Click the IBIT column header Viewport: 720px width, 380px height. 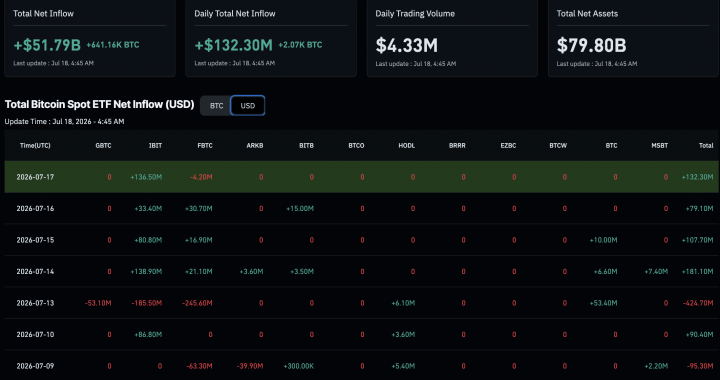[155, 145]
